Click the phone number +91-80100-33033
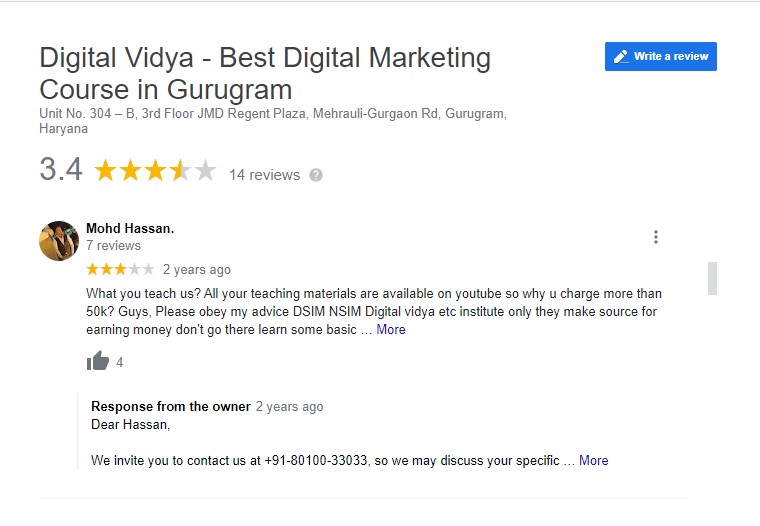The width and height of the screenshot is (760, 526). point(316,461)
